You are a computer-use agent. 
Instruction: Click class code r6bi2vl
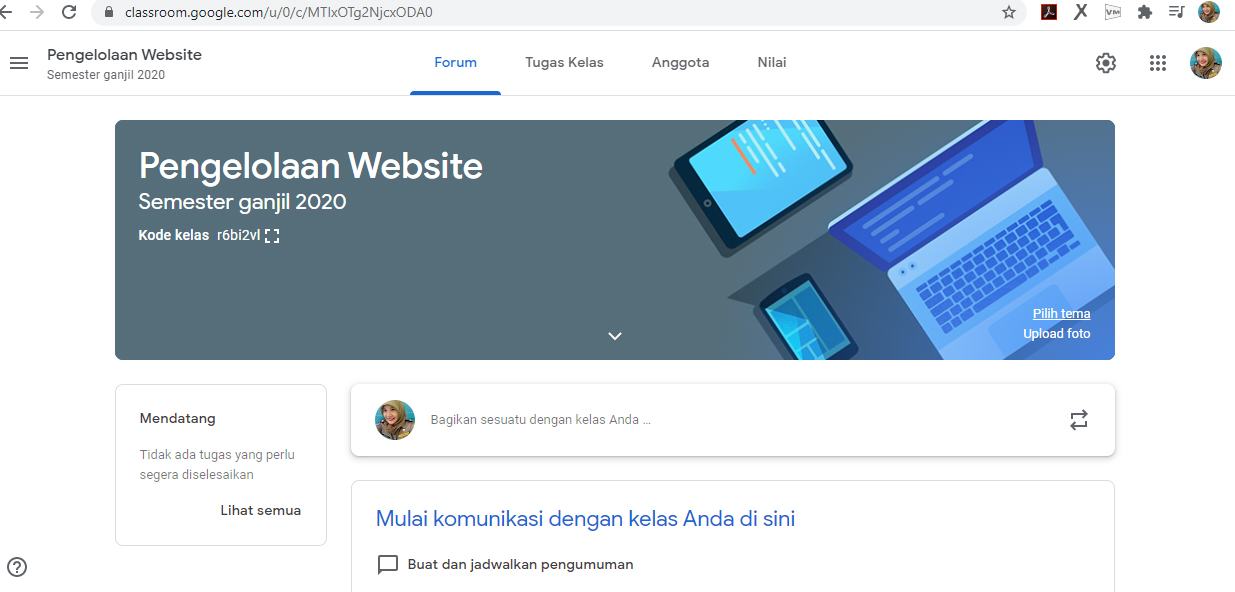pyautogui.click(x=238, y=236)
